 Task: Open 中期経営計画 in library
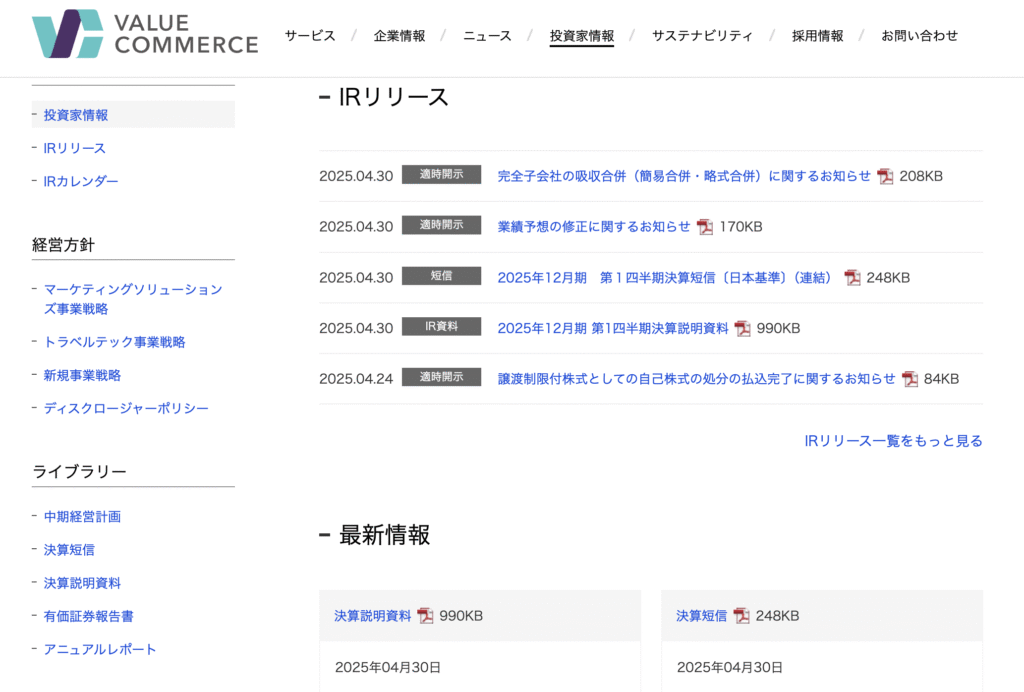point(82,516)
